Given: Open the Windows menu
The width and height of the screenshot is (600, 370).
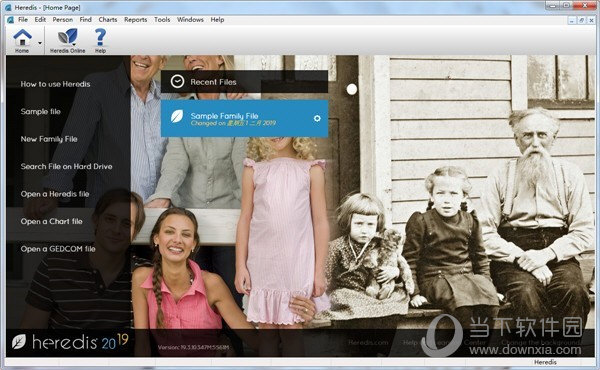Looking at the screenshot, I should pos(190,20).
